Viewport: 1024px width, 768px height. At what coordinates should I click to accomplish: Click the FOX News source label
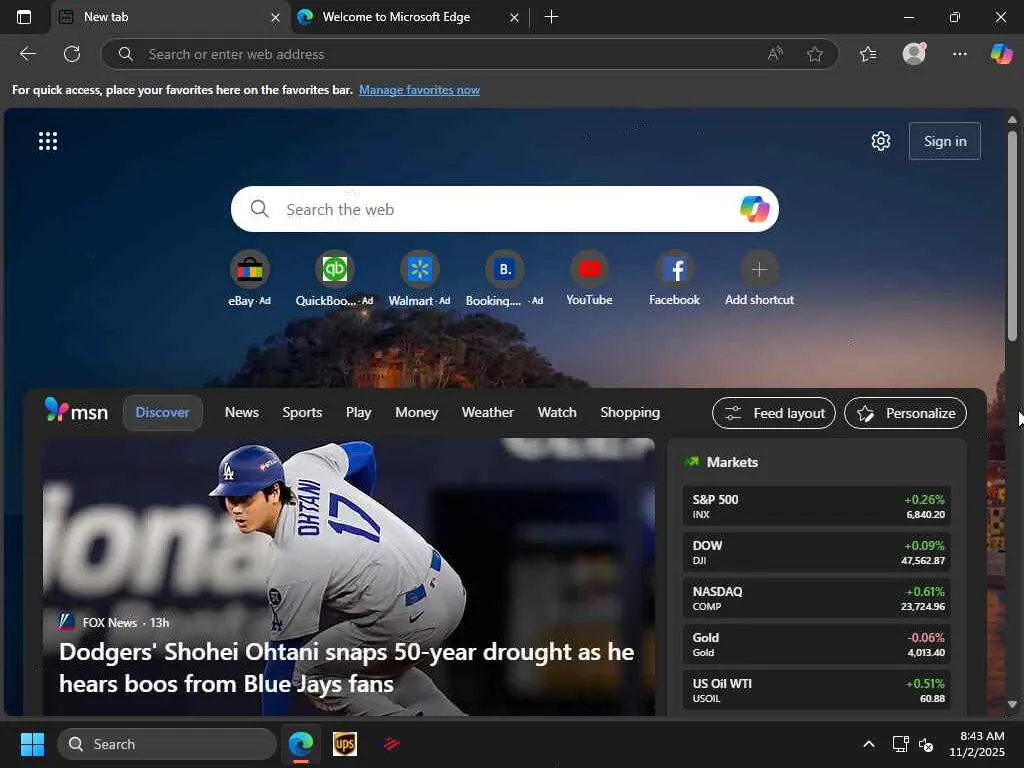point(110,622)
